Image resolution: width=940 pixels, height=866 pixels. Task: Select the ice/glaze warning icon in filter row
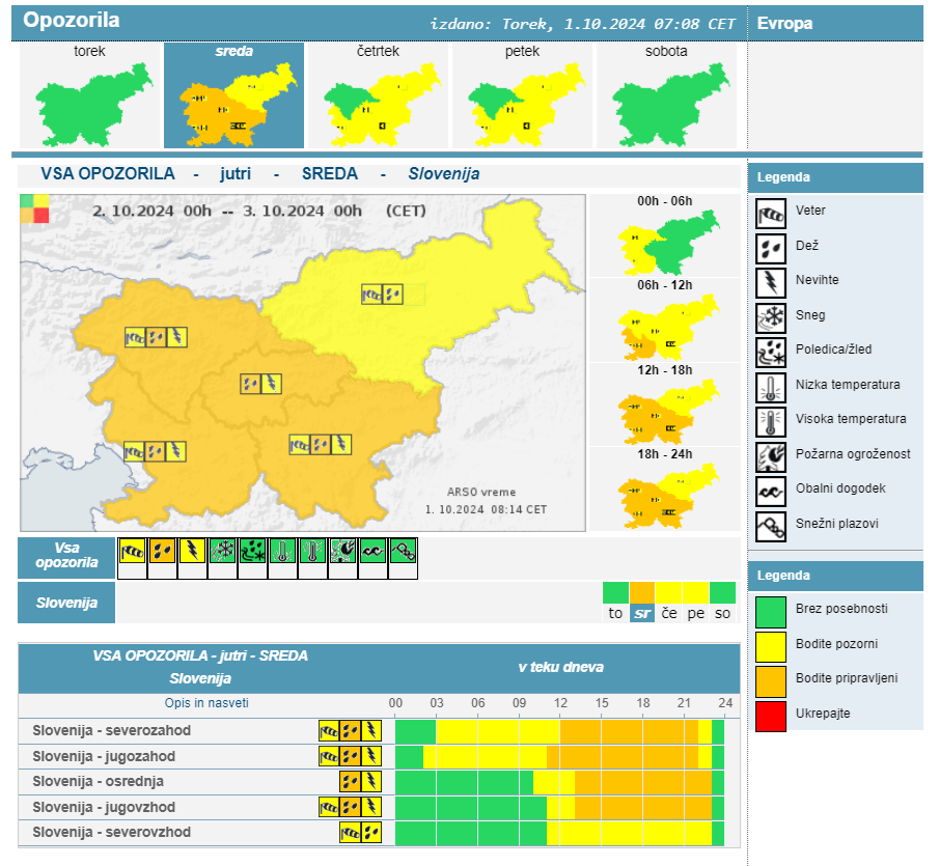coord(253,552)
